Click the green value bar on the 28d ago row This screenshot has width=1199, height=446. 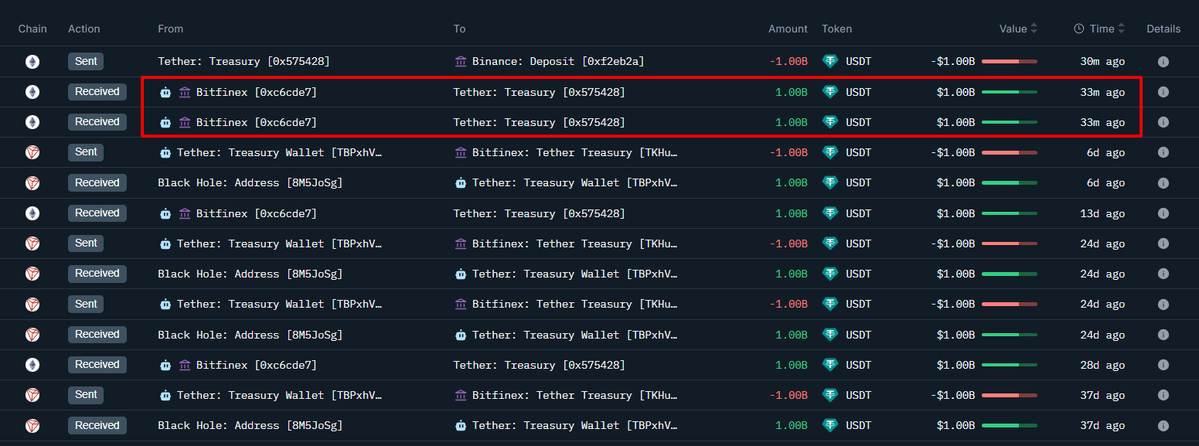1009,365
